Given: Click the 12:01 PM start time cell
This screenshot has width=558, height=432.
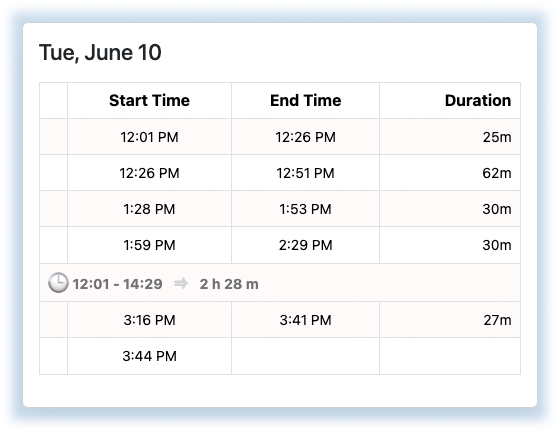Looking at the screenshot, I should click(x=149, y=137).
